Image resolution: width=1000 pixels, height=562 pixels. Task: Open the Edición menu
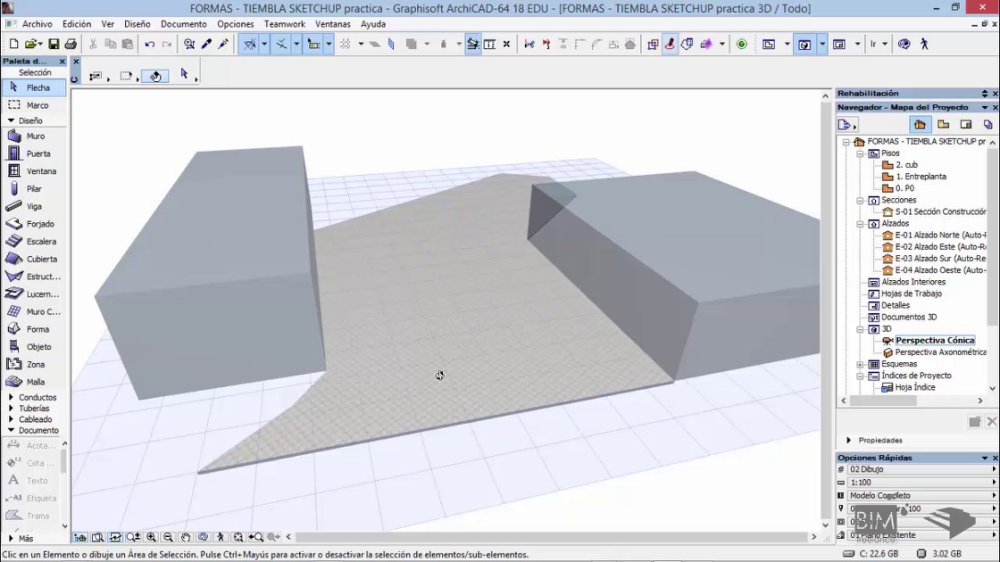[77, 24]
